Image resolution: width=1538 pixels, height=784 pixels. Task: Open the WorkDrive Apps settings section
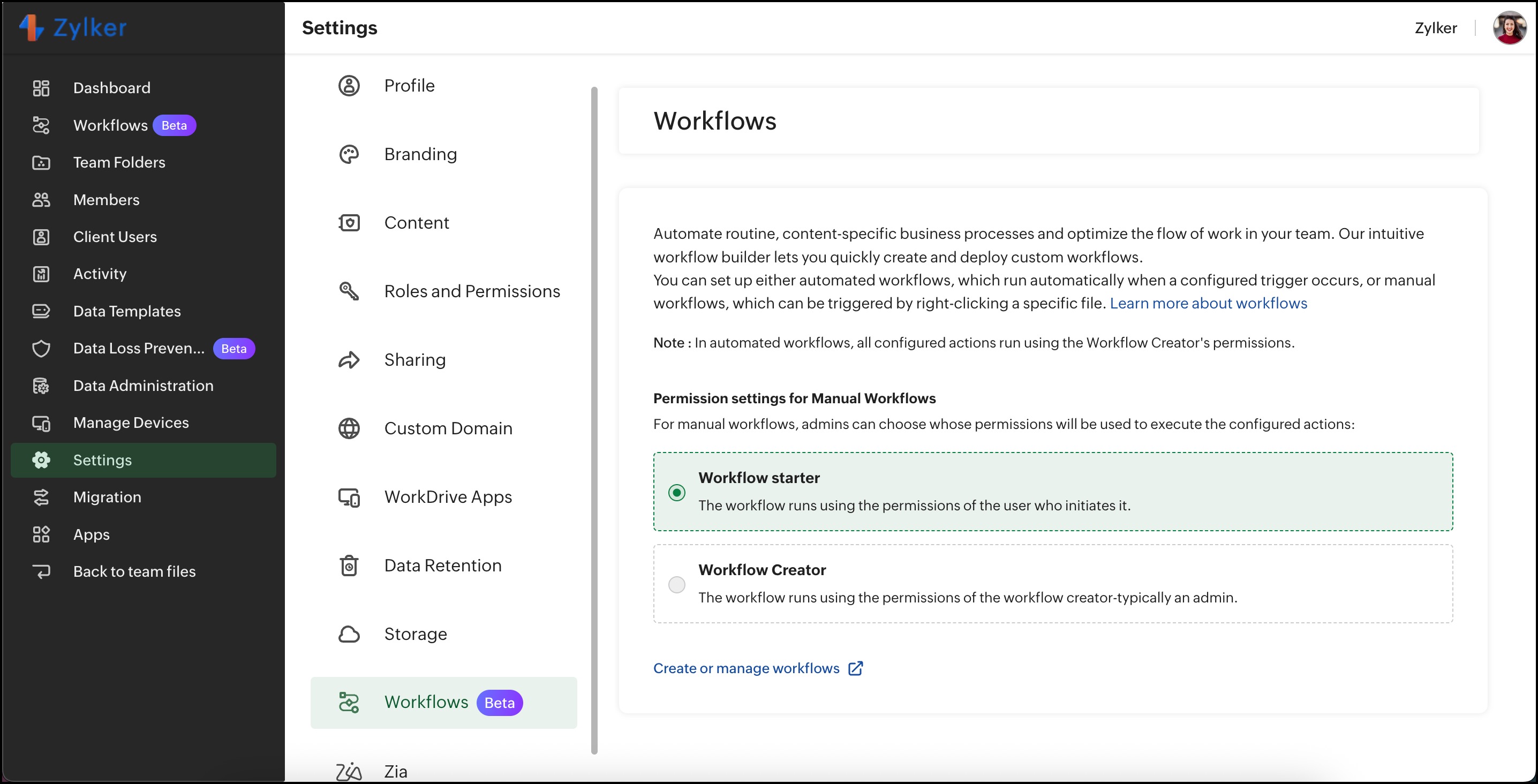[447, 497]
